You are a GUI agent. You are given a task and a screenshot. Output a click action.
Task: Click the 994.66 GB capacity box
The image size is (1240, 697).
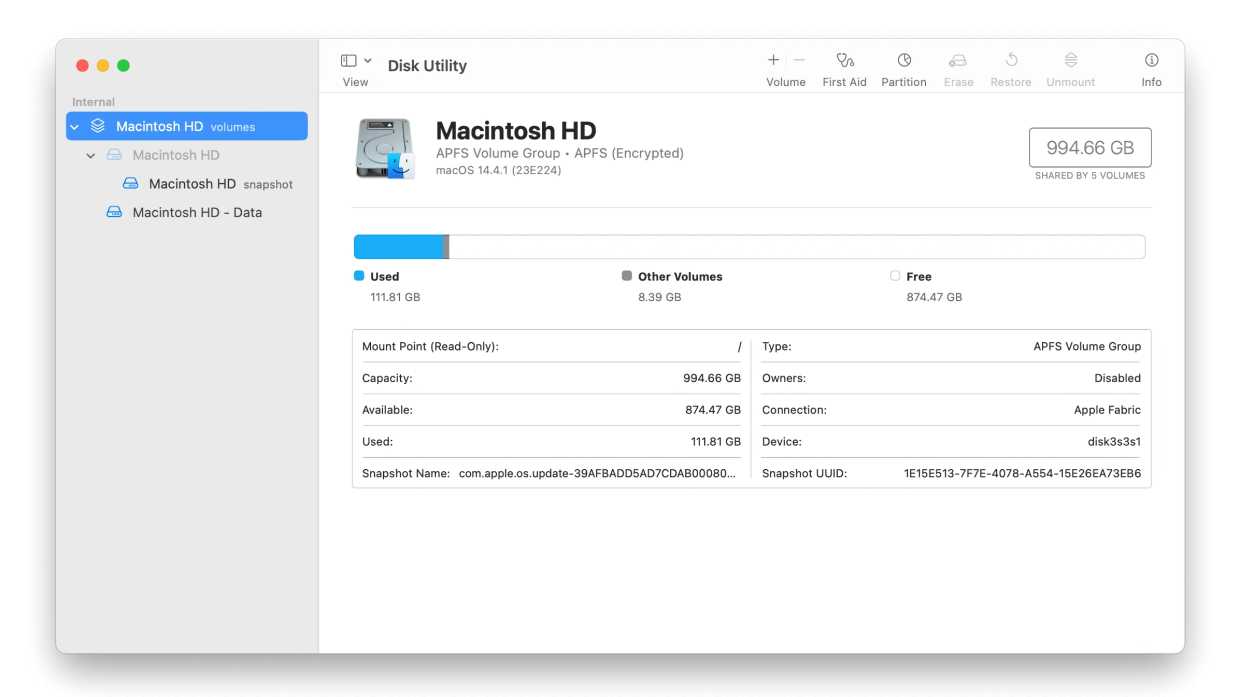click(x=1089, y=146)
